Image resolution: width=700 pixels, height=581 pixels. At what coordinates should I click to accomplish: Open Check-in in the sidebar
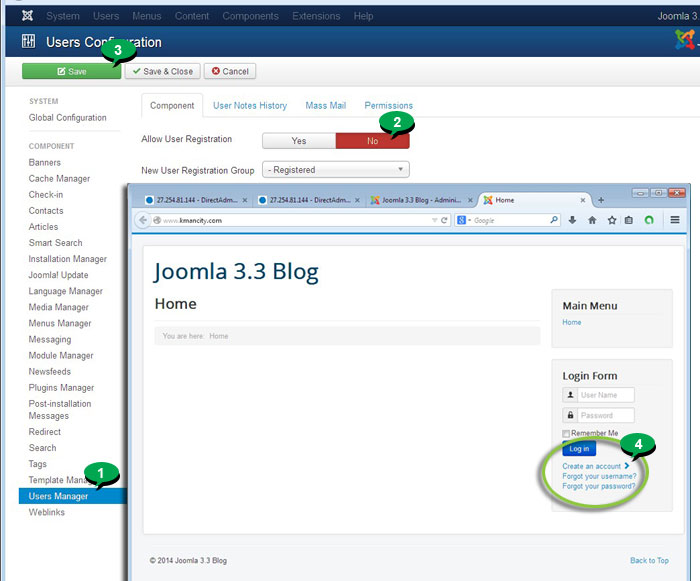[x=46, y=195]
